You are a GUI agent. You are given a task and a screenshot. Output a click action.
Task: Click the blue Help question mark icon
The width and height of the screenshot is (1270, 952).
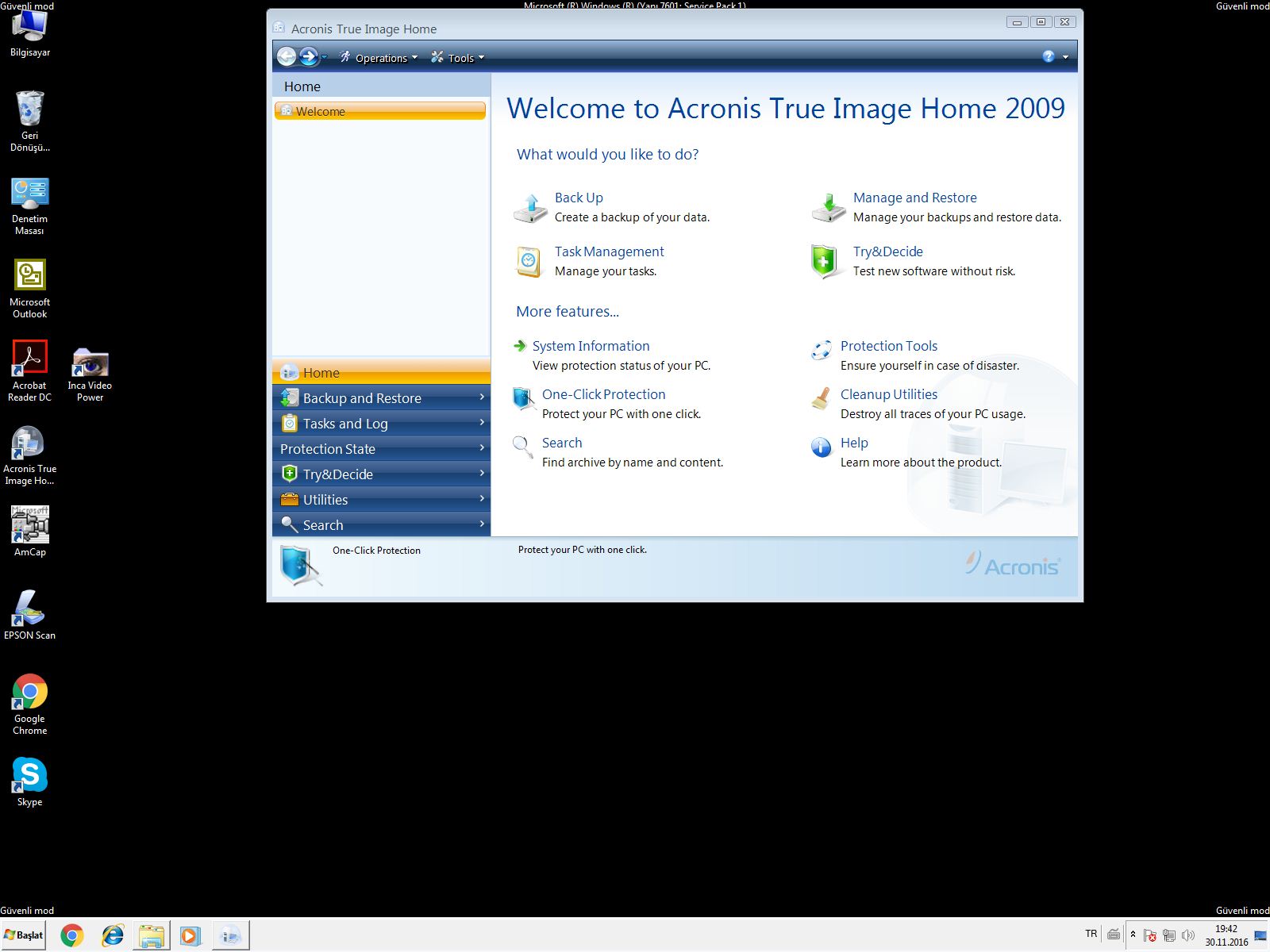point(1049,56)
